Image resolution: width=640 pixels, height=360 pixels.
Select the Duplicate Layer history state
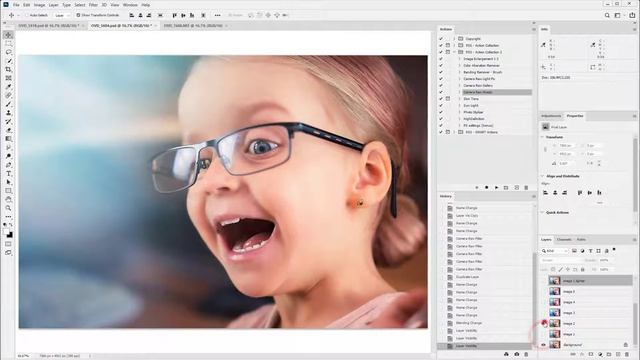point(467,277)
